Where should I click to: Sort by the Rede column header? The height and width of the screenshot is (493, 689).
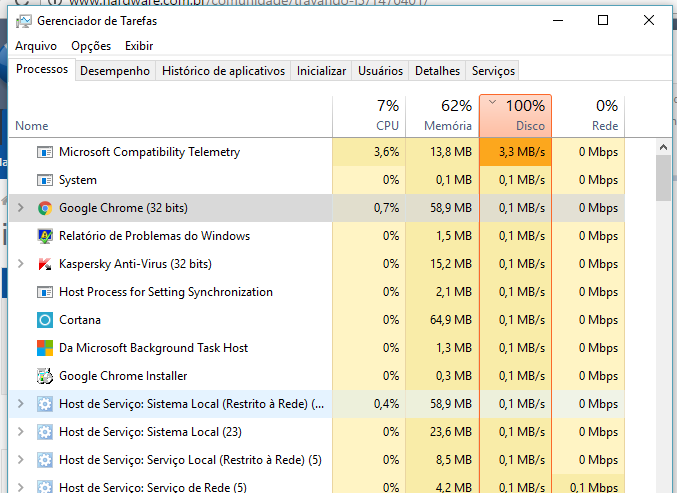(589, 116)
